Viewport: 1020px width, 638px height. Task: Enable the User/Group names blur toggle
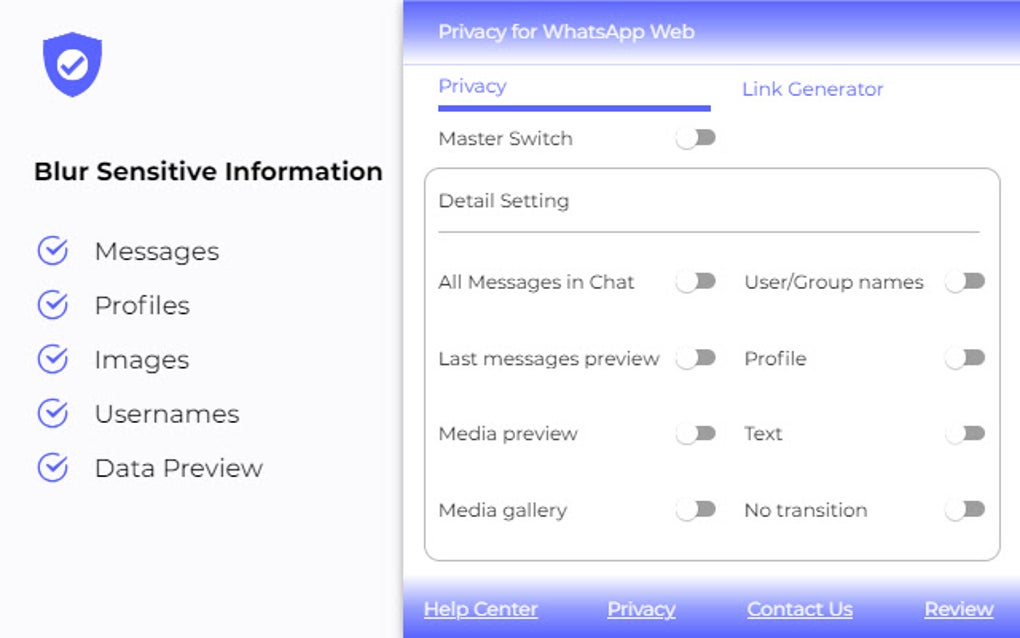[964, 282]
